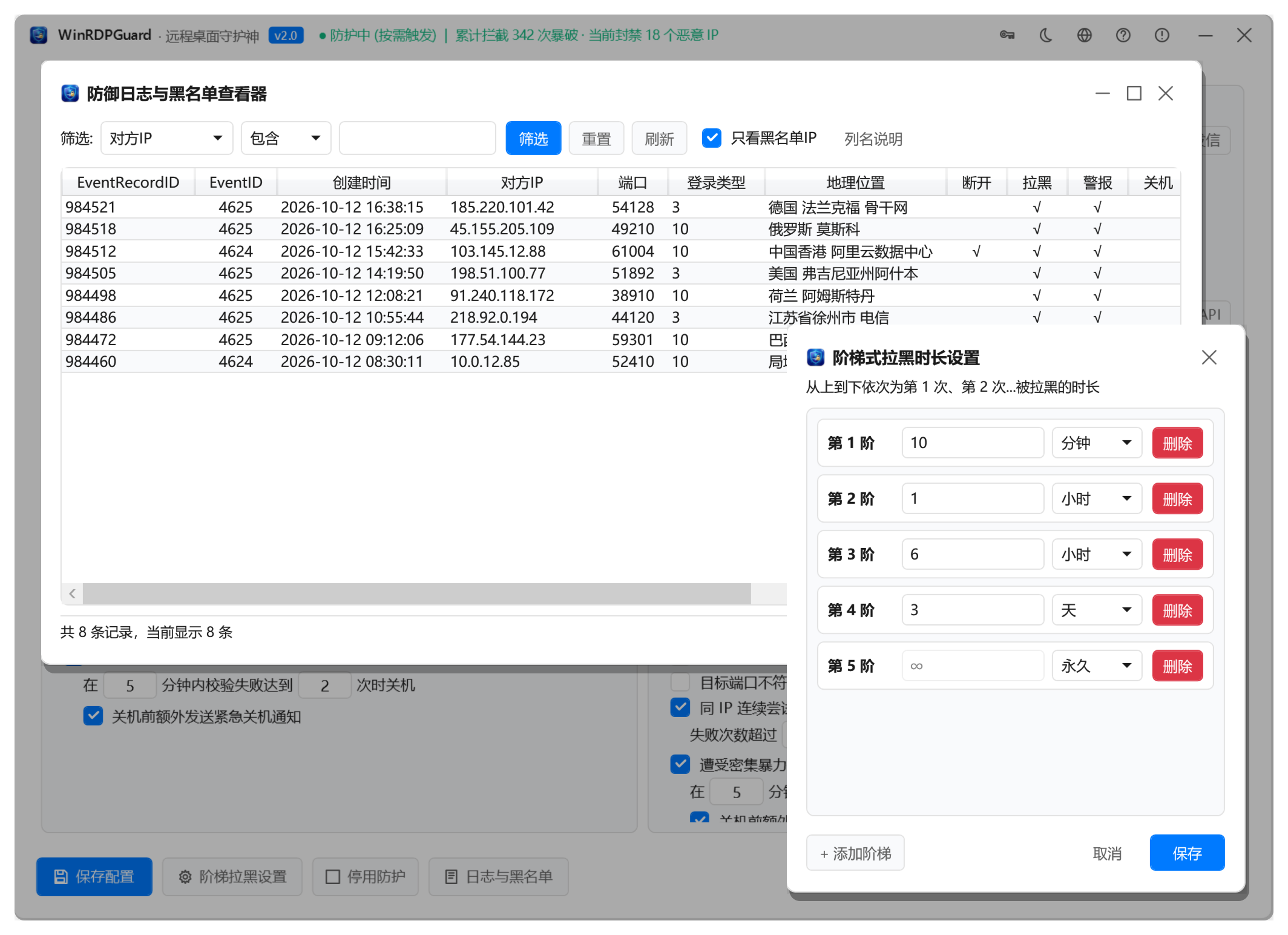This screenshot has width=1288, height=935.
Task: Click + 添加阶梯 button
Action: point(855,853)
